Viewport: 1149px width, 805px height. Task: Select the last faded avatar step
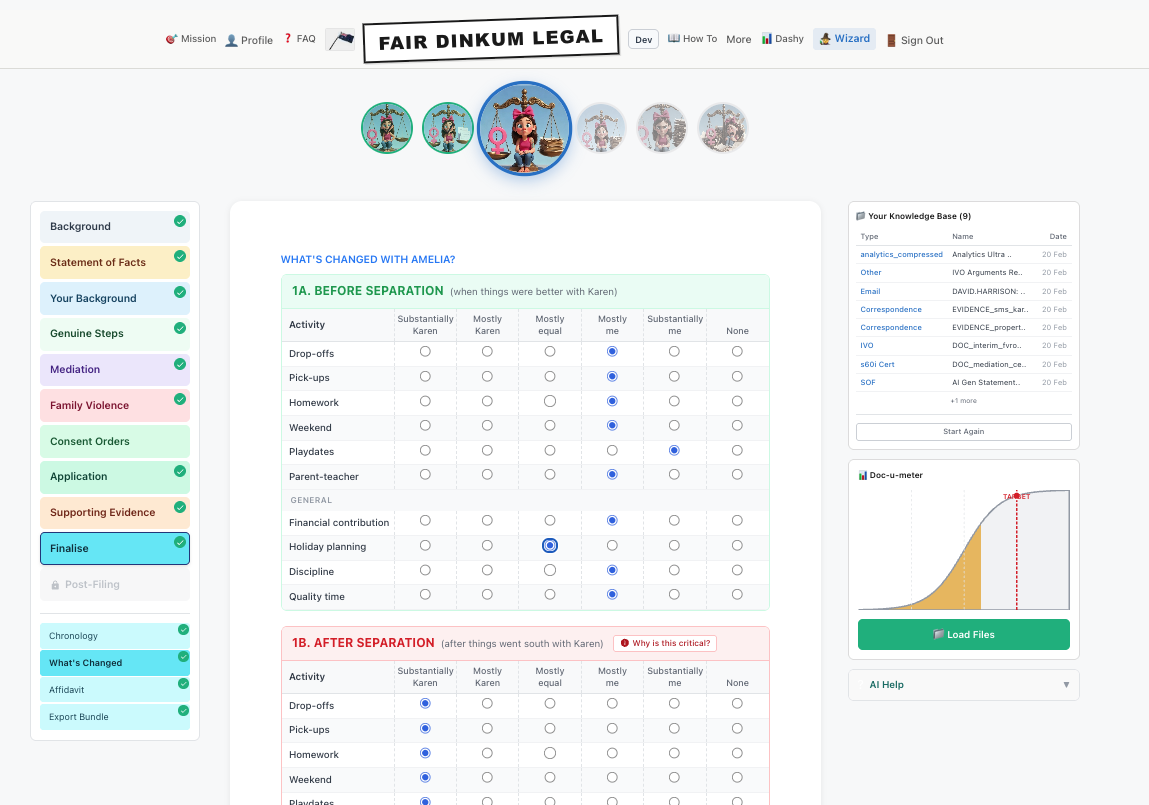pos(722,128)
